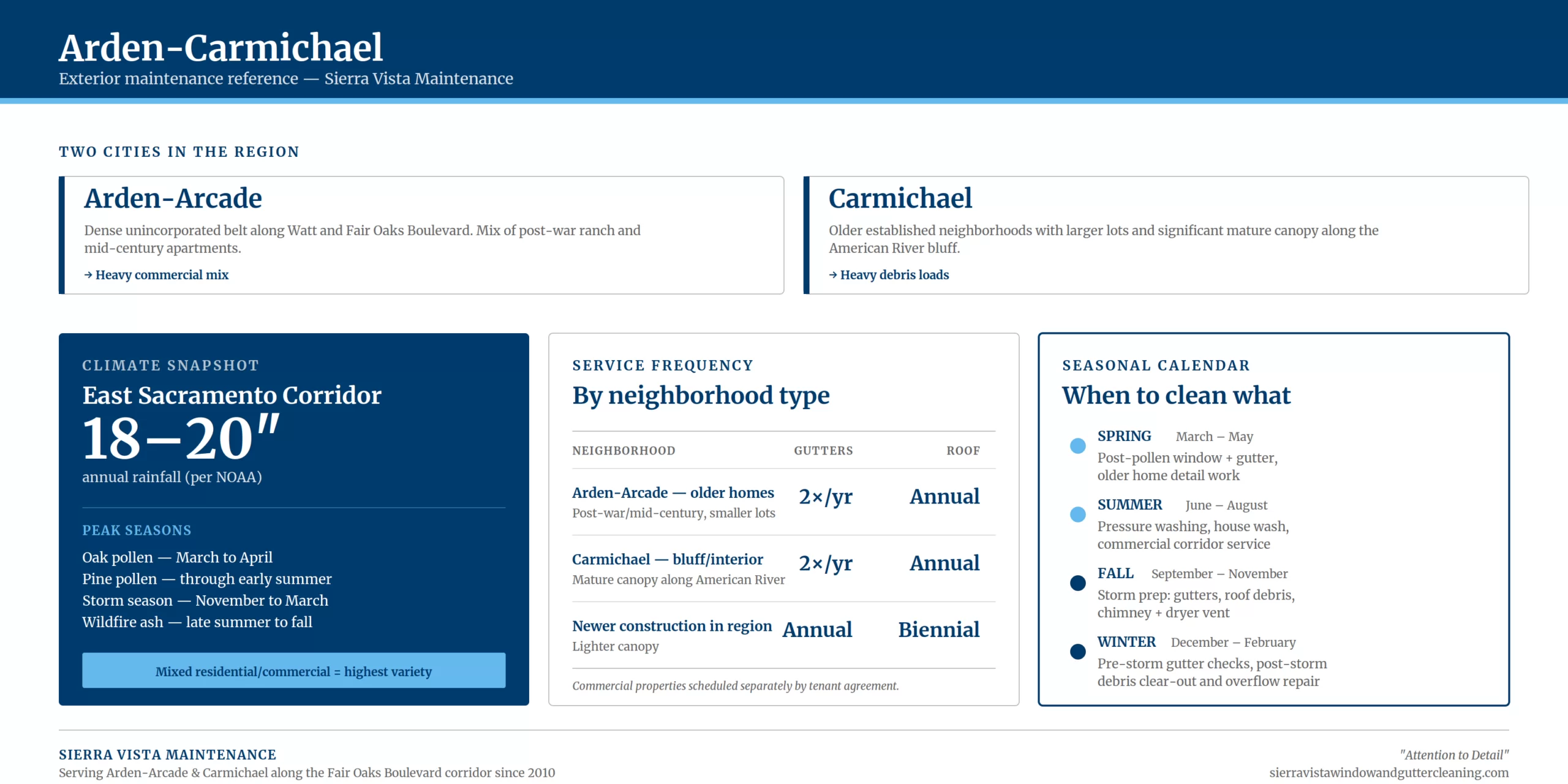
Task: Open the Arden-Arcade card heading
Action: pos(173,198)
